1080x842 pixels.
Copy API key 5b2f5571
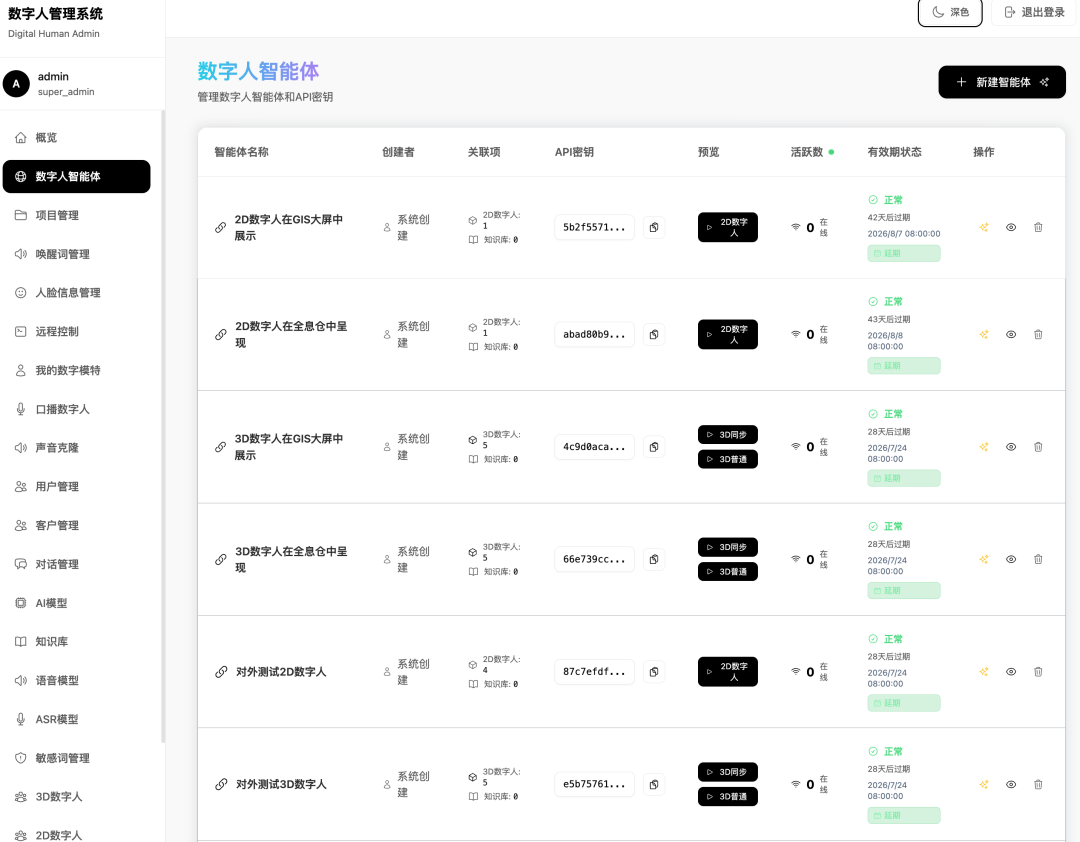pyautogui.click(x=654, y=227)
